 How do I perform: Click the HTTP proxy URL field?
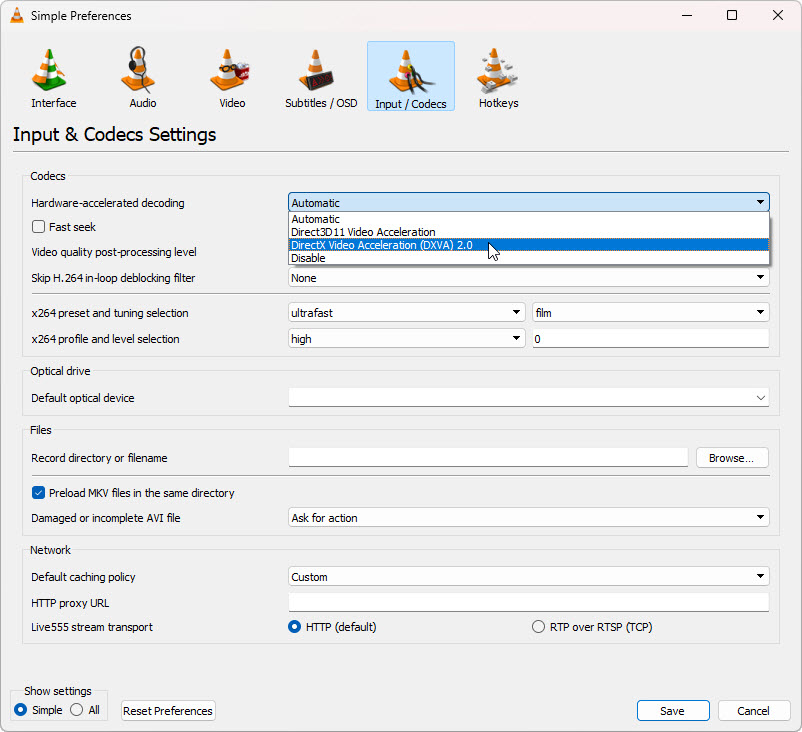[x=528, y=602]
